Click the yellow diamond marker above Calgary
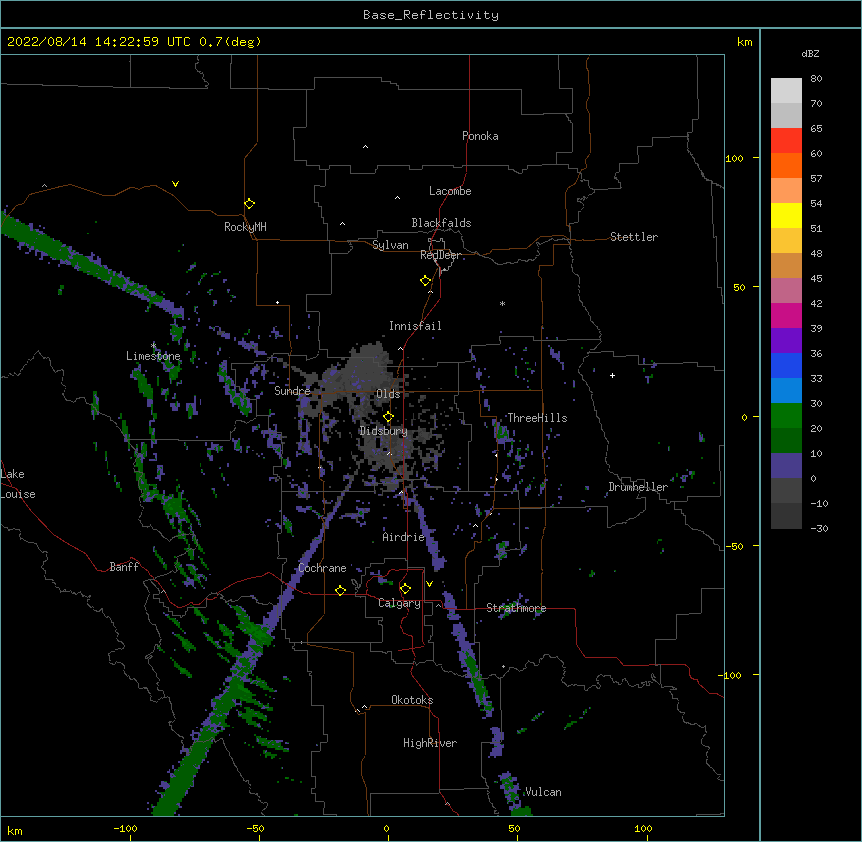The image size is (862, 842). (x=405, y=589)
